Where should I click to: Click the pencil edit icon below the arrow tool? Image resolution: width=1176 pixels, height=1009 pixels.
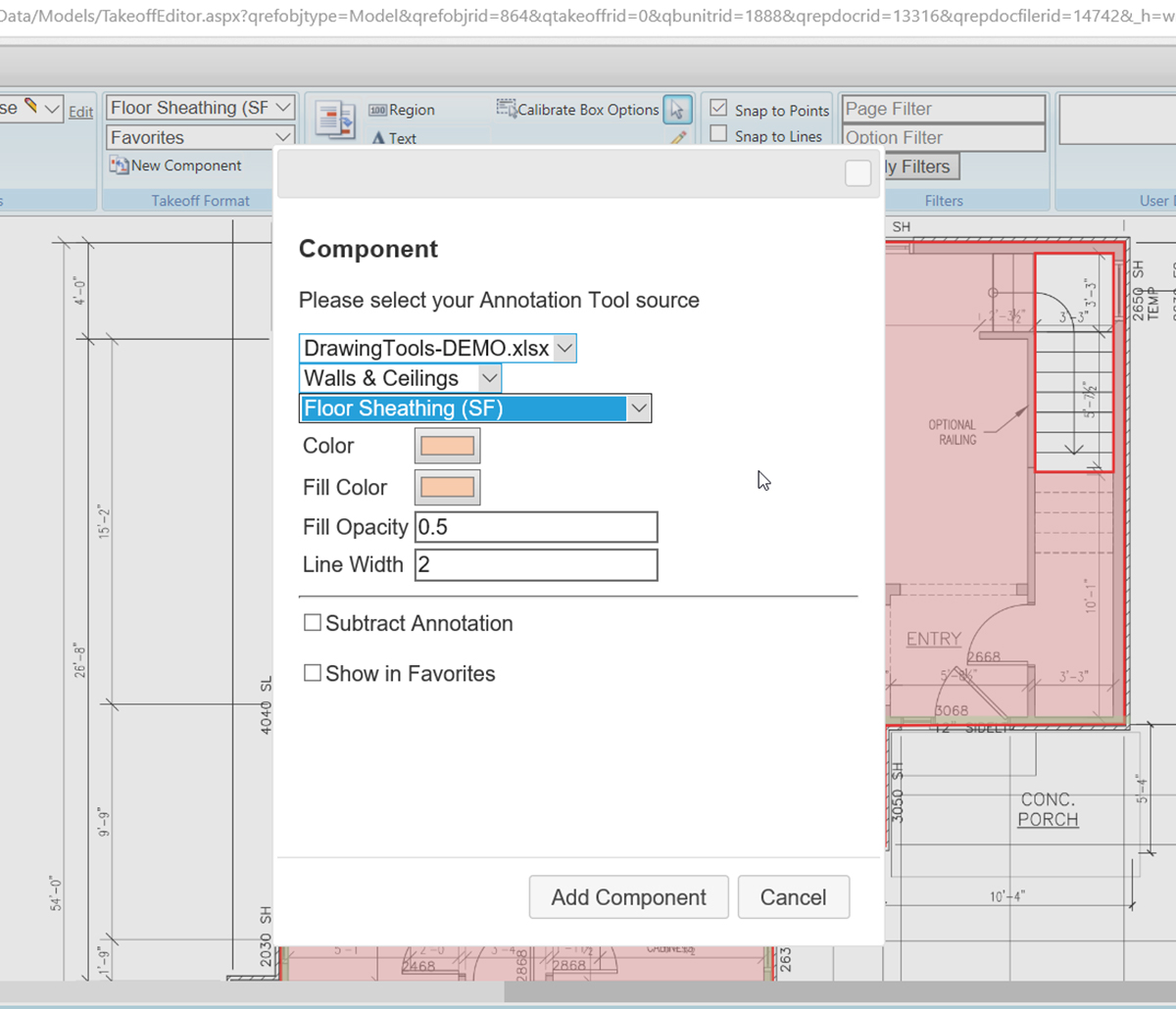click(677, 138)
